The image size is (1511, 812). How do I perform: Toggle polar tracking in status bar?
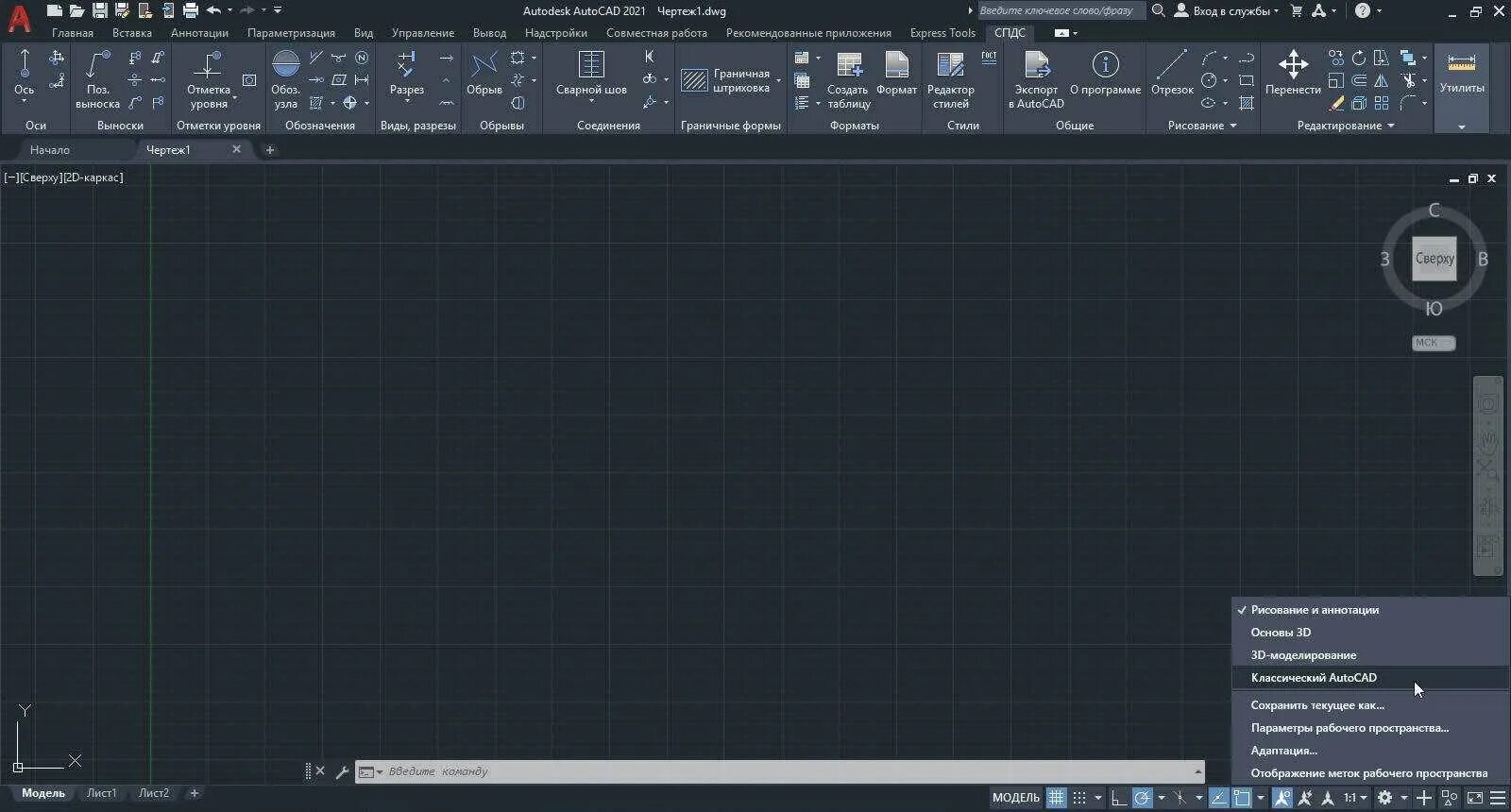[x=1142, y=798]
